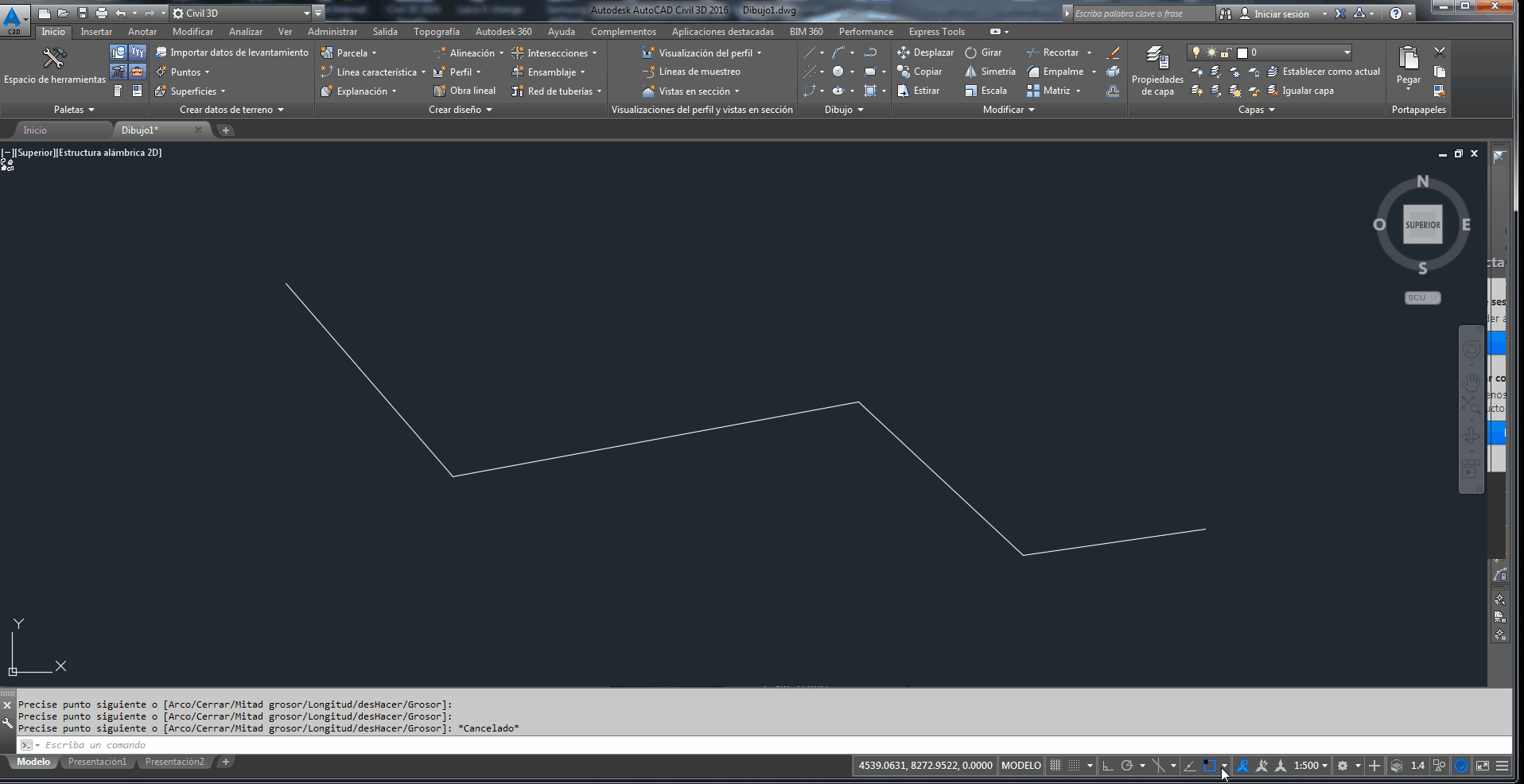The image size is (1524, 784).
Task: Select the circle drawing tool
Action: (x=838, y=72)
